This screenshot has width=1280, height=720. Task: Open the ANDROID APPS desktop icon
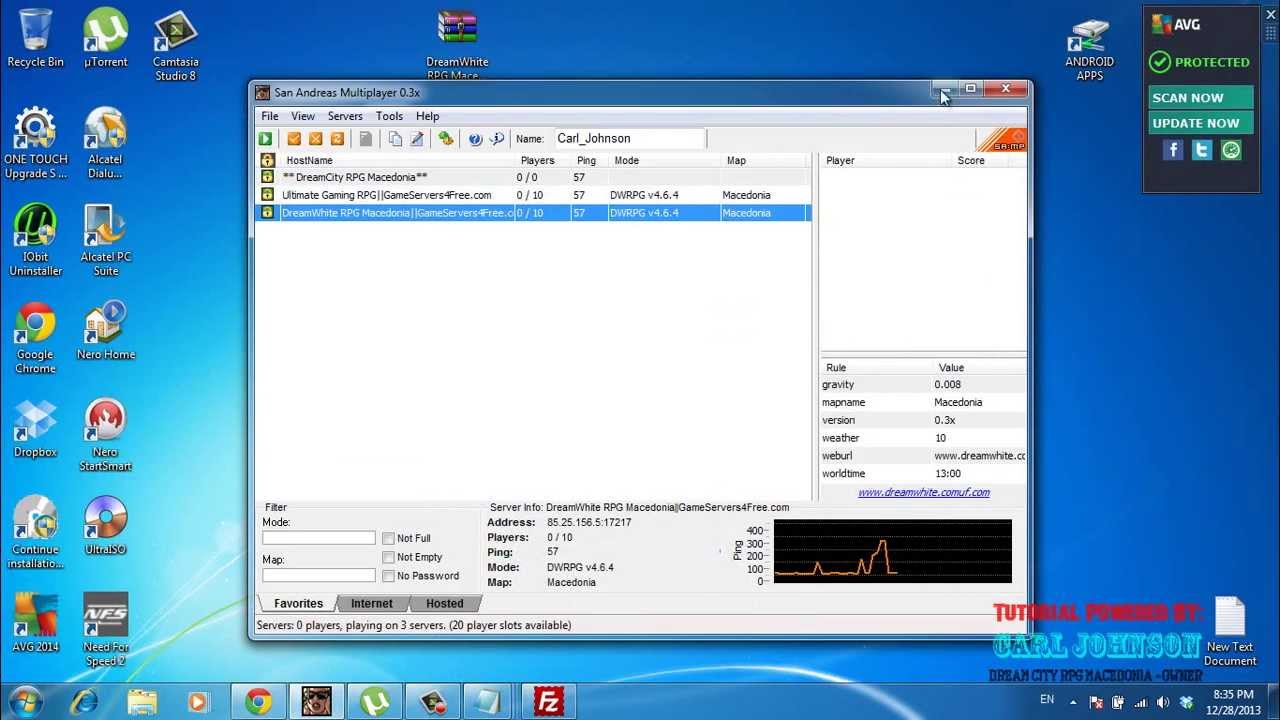coord(1089,50)
